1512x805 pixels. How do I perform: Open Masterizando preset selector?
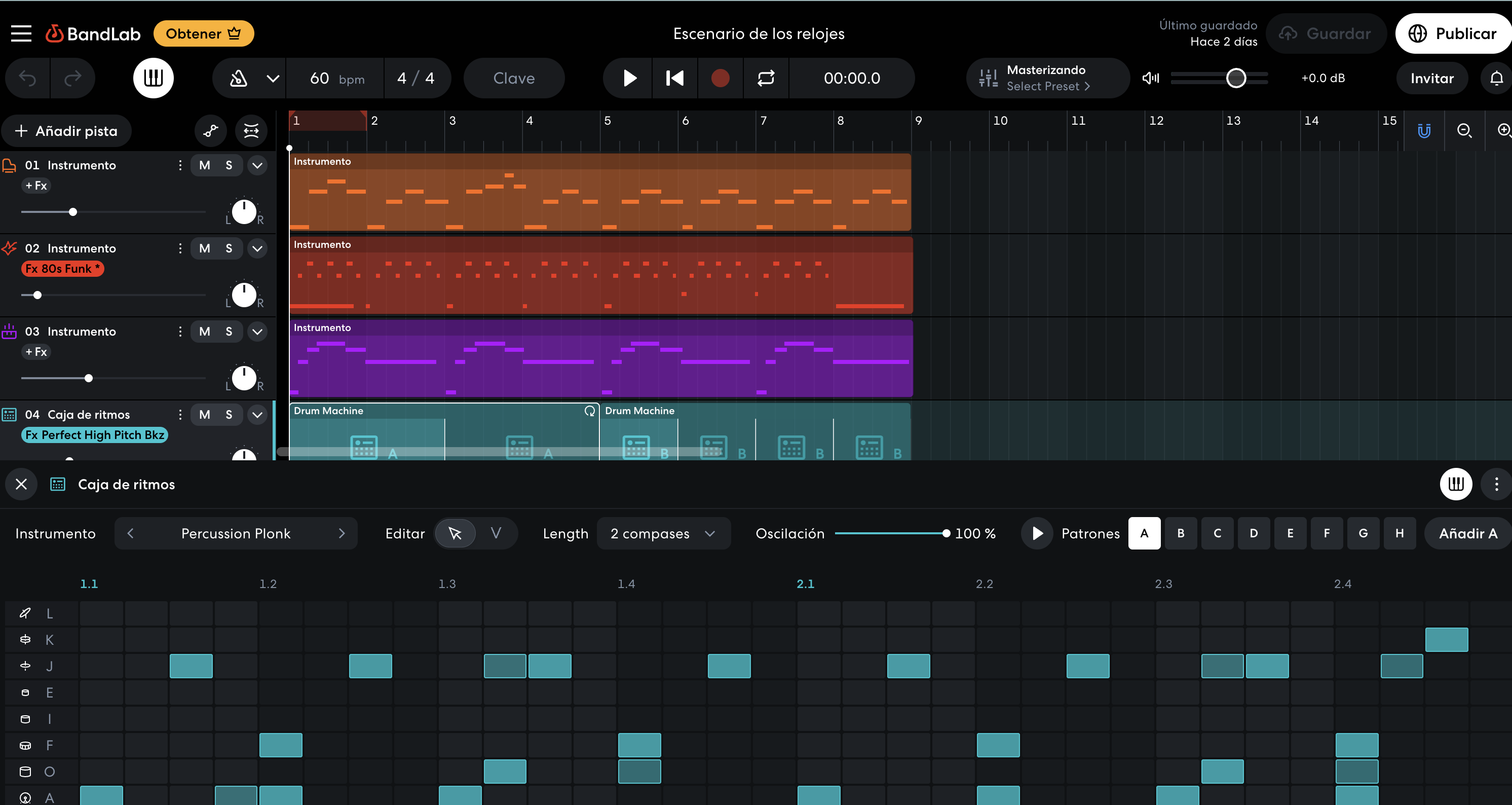coord(1047,78)
